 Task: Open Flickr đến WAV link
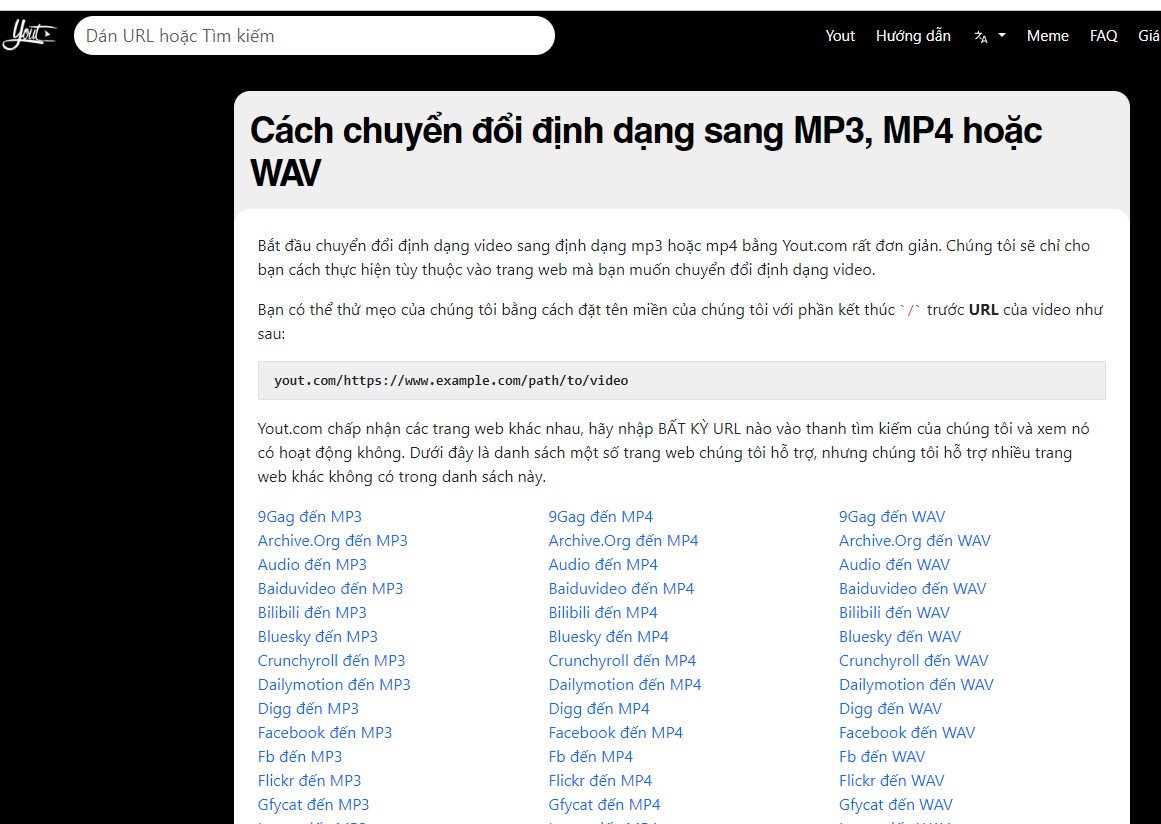891,780
